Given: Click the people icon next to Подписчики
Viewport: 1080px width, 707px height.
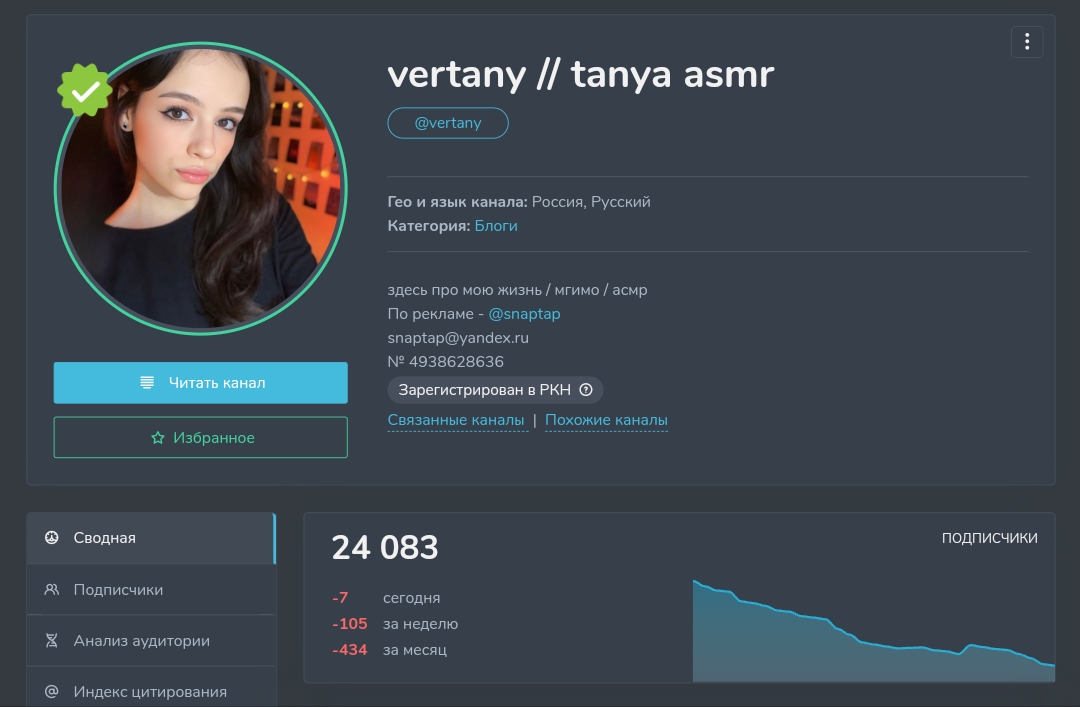Looking at the screenshot, I should [x=52, y=590].
